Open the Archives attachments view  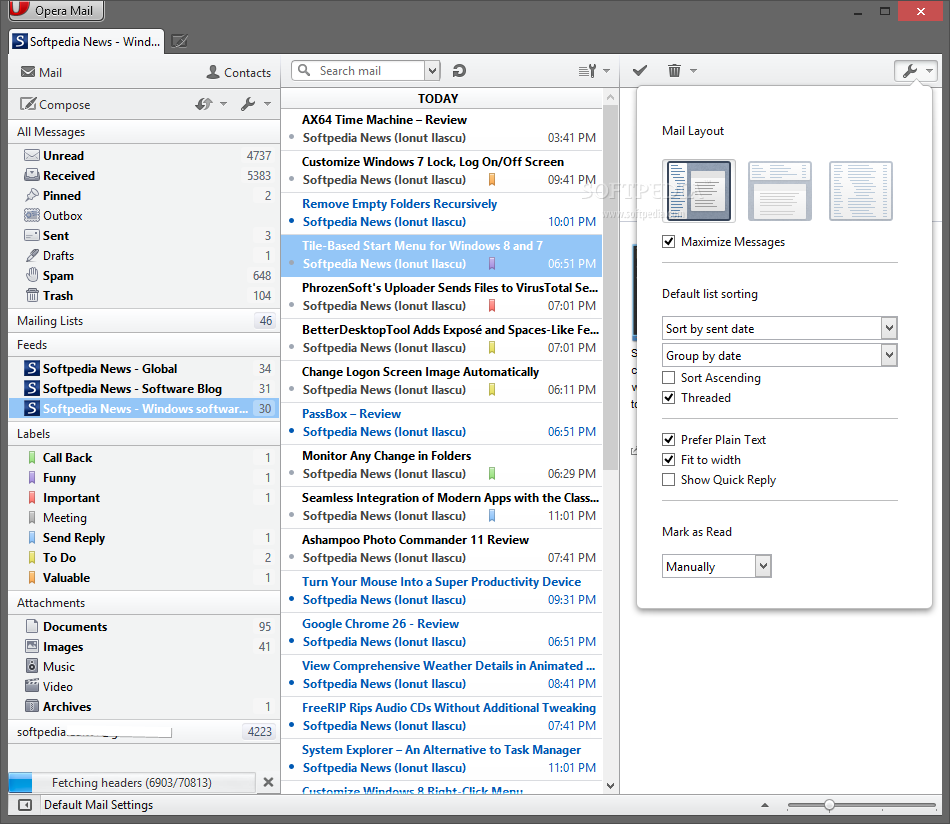[144, 706]
